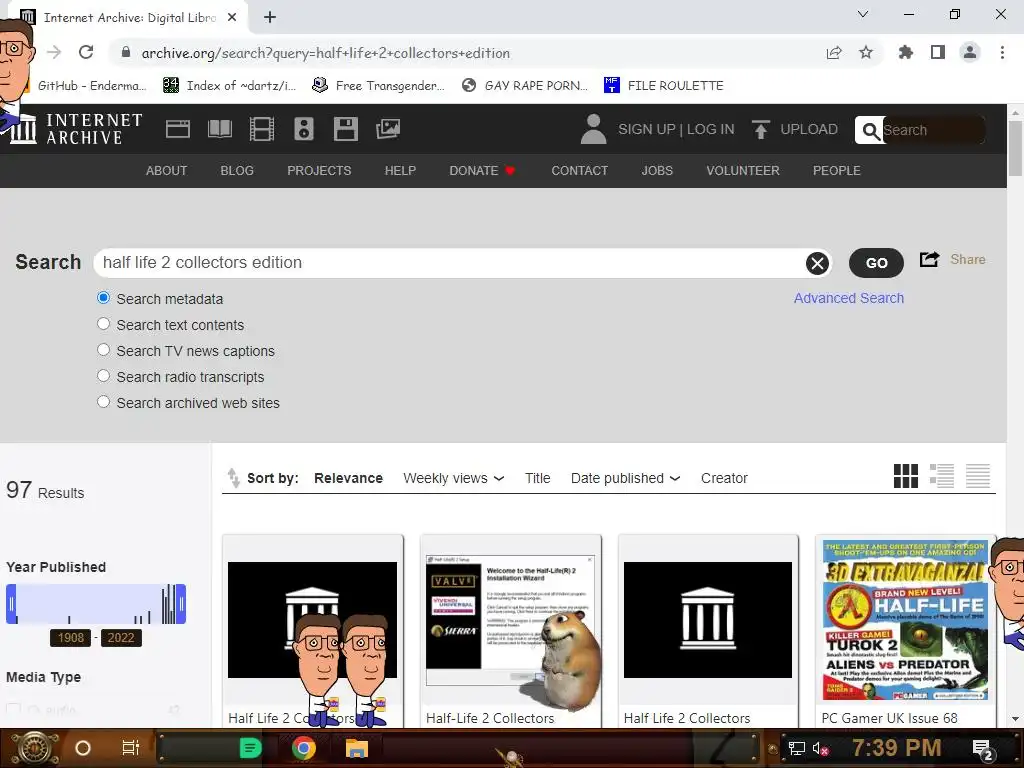This screenshot has height=768, width=1024.
Task: Open Chrome profile avatar icon
Action: click(x=970, y=52)
